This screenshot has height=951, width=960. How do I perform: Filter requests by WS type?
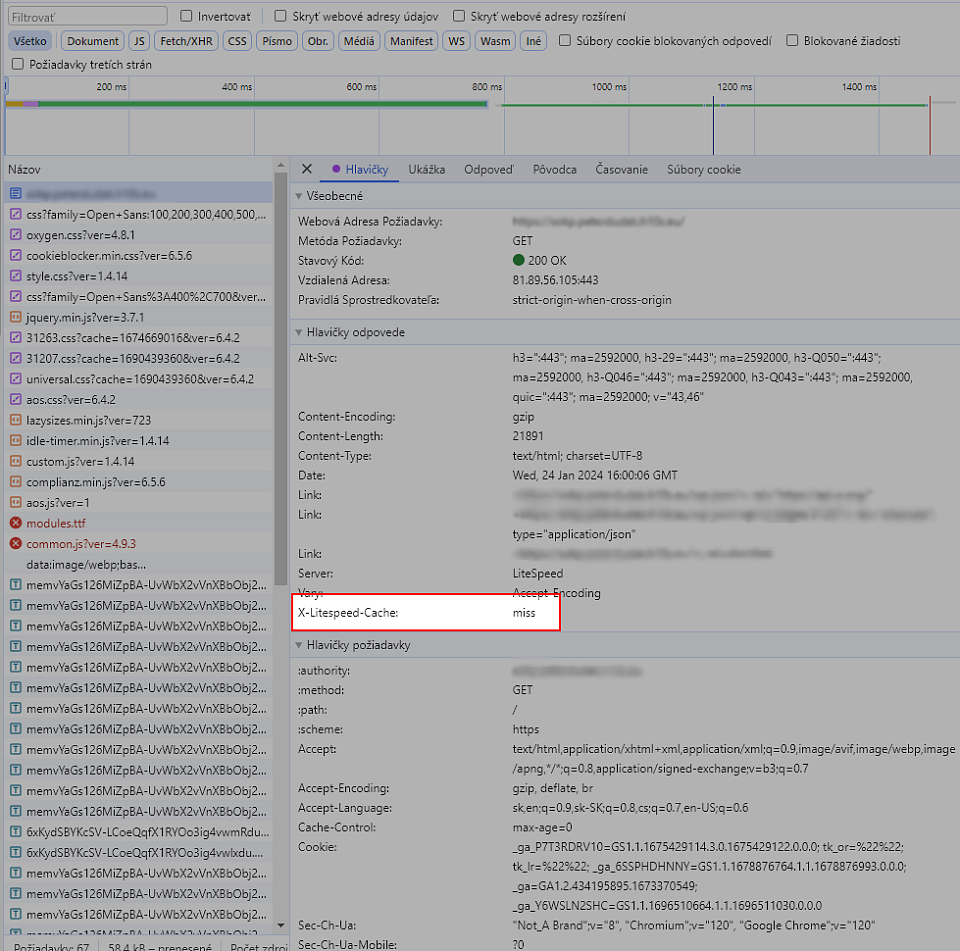pos(456,41)
